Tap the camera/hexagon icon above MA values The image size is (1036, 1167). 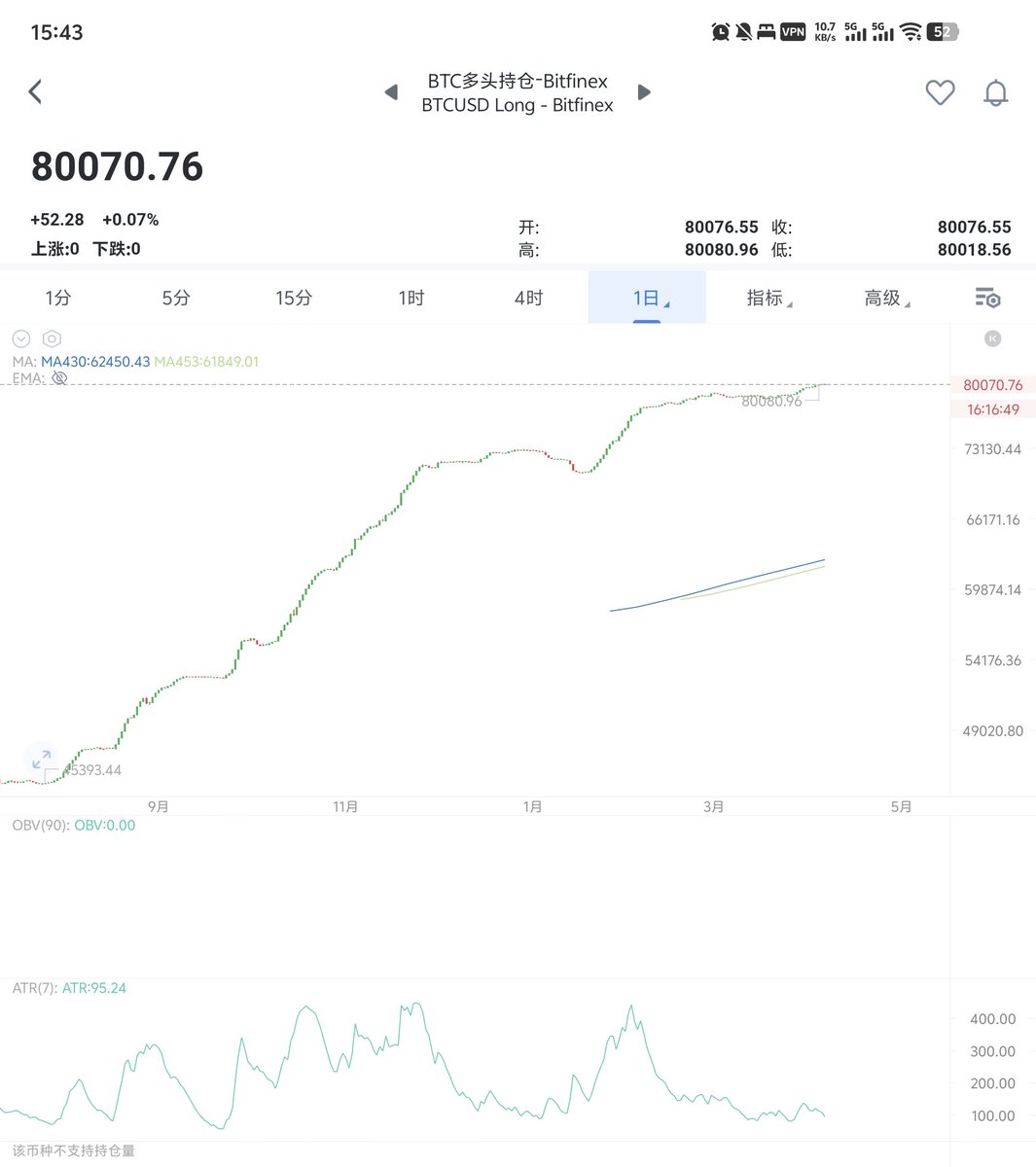52,338
